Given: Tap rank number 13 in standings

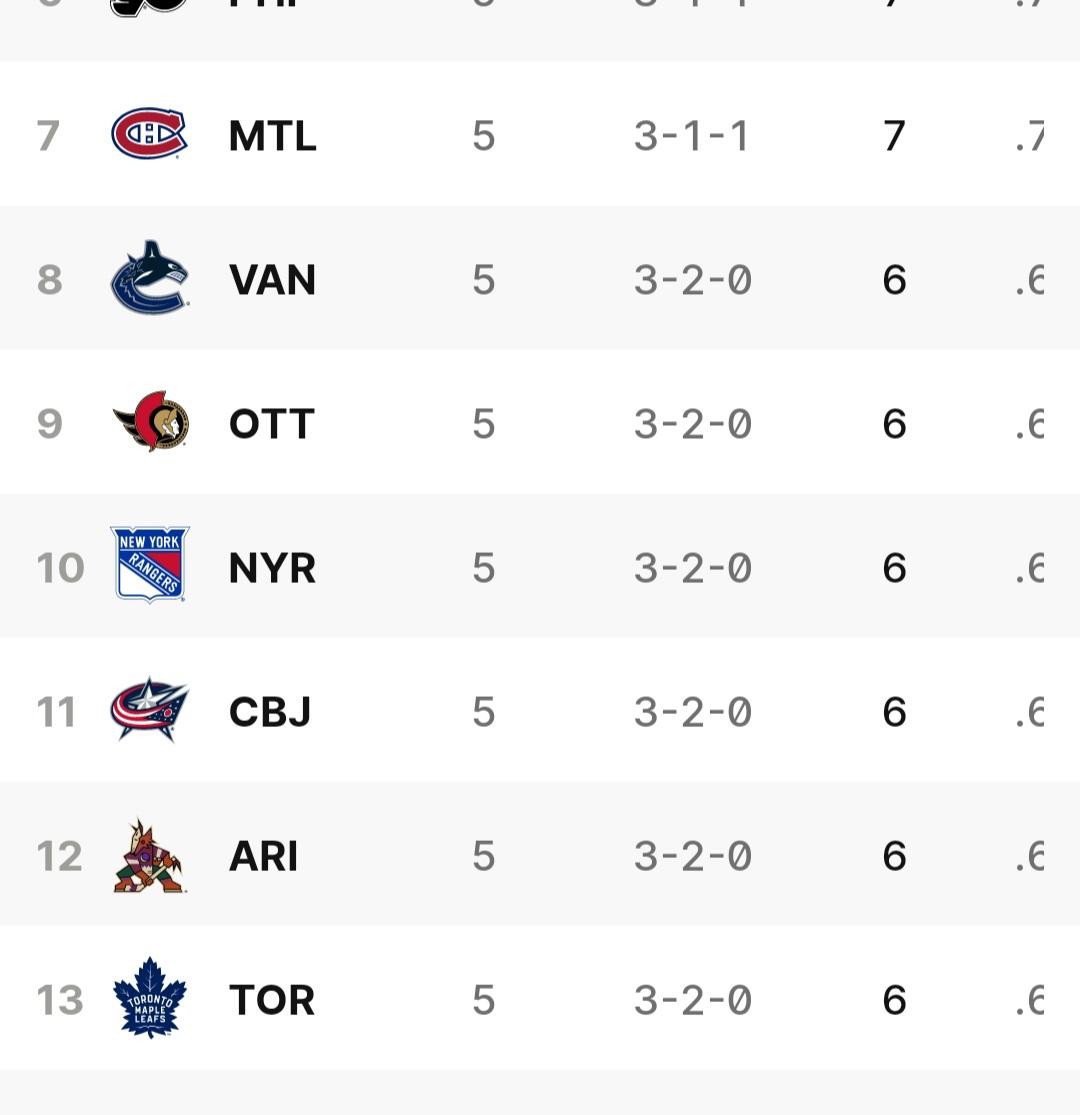Looking at the screenshot, I should [59, 1000].
